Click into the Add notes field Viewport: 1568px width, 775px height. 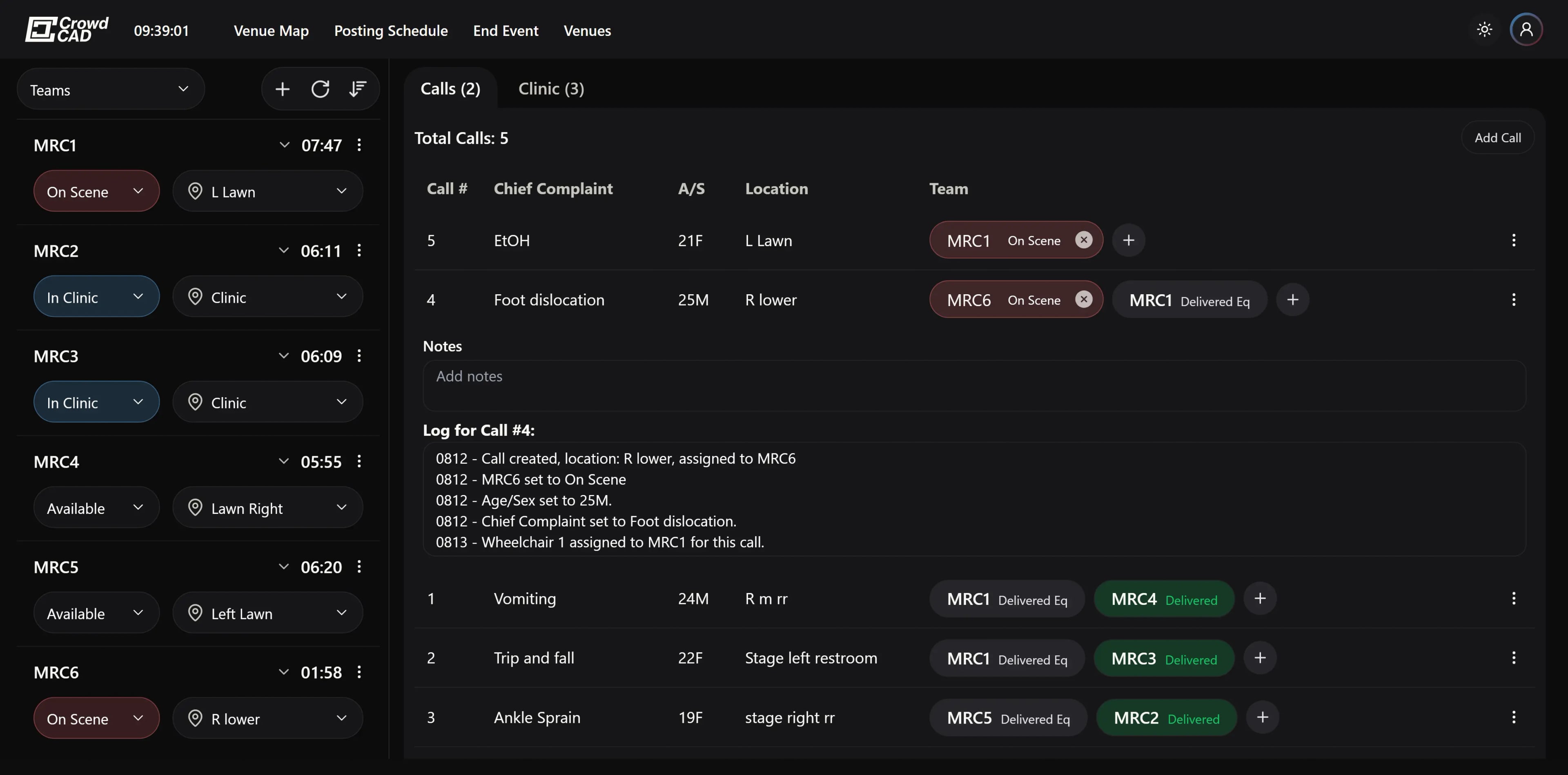[974, 385]
